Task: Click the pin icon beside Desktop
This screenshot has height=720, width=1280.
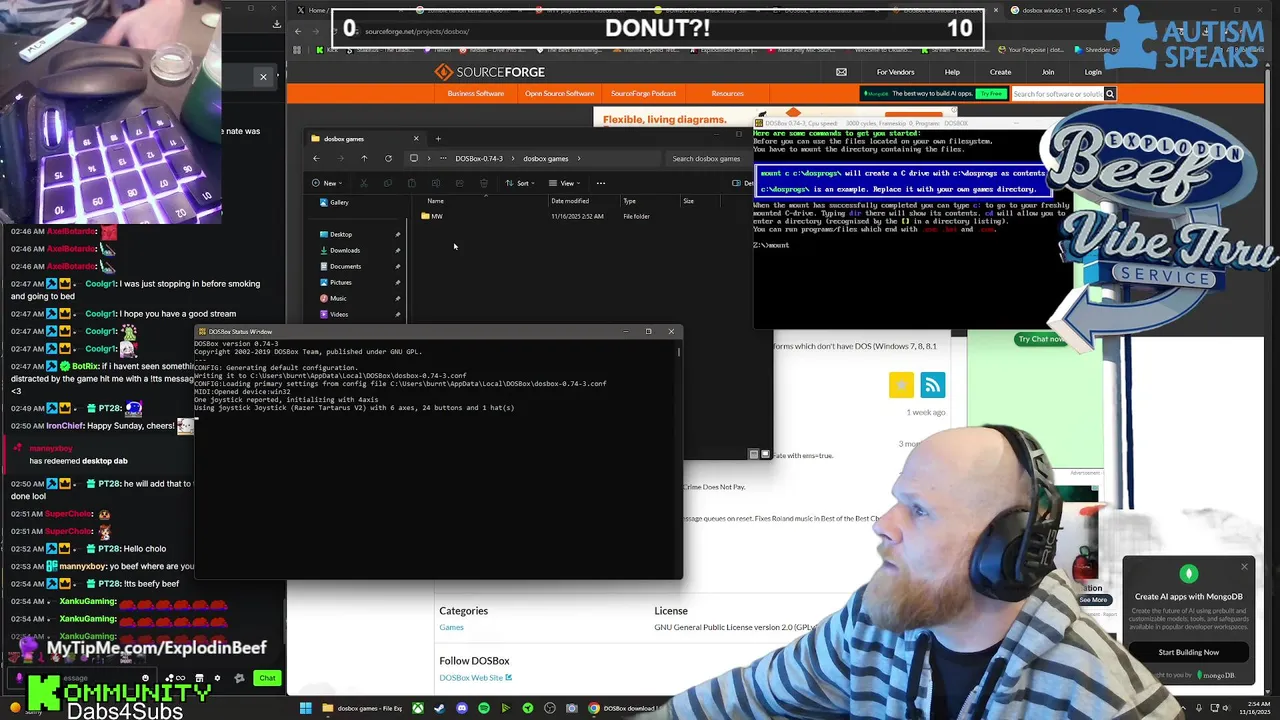Action: [398, 234]
